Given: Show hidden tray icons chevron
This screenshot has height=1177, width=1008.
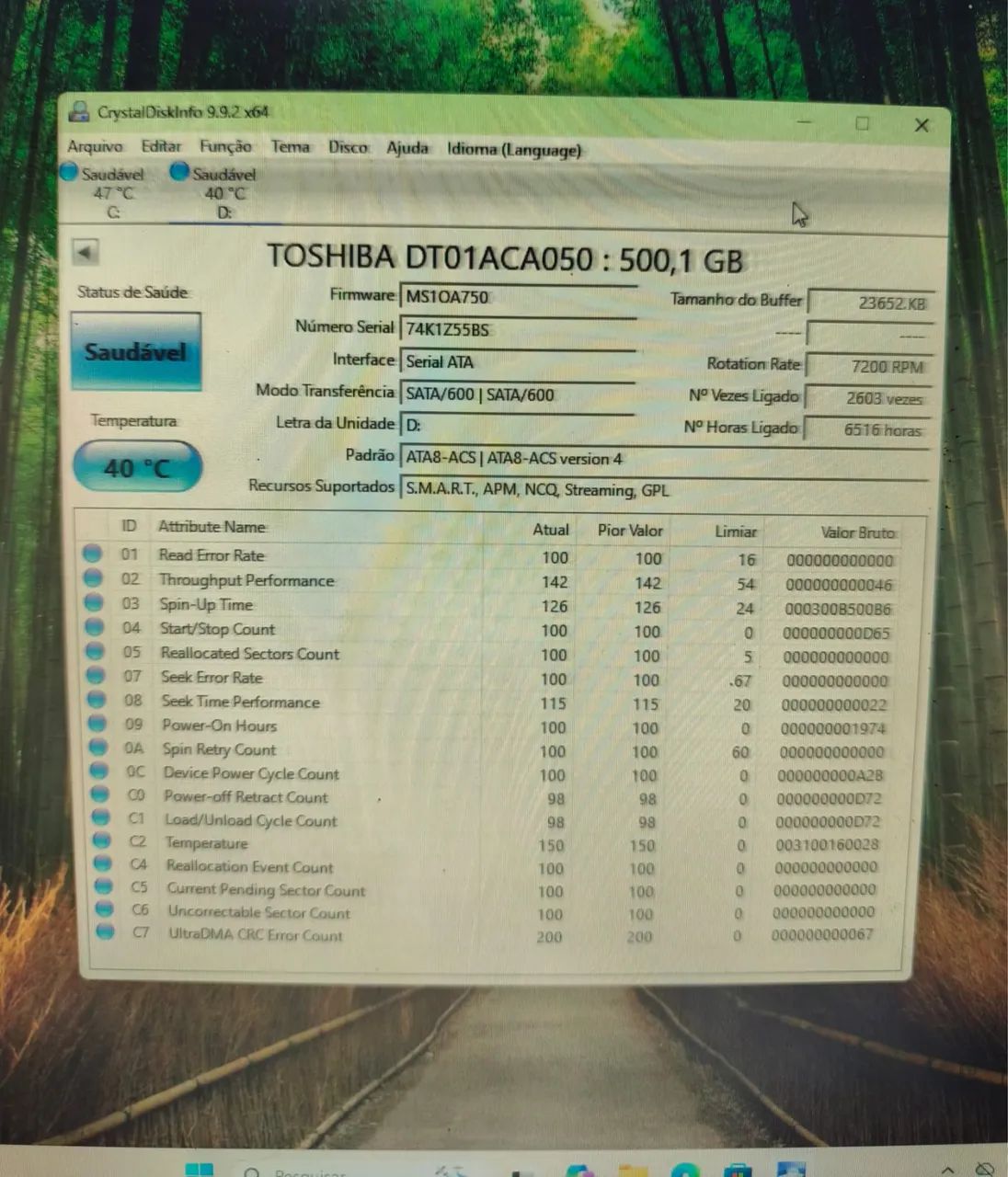Looking at the screenshot, I should pyautogui.click(x=946, y=1171).
